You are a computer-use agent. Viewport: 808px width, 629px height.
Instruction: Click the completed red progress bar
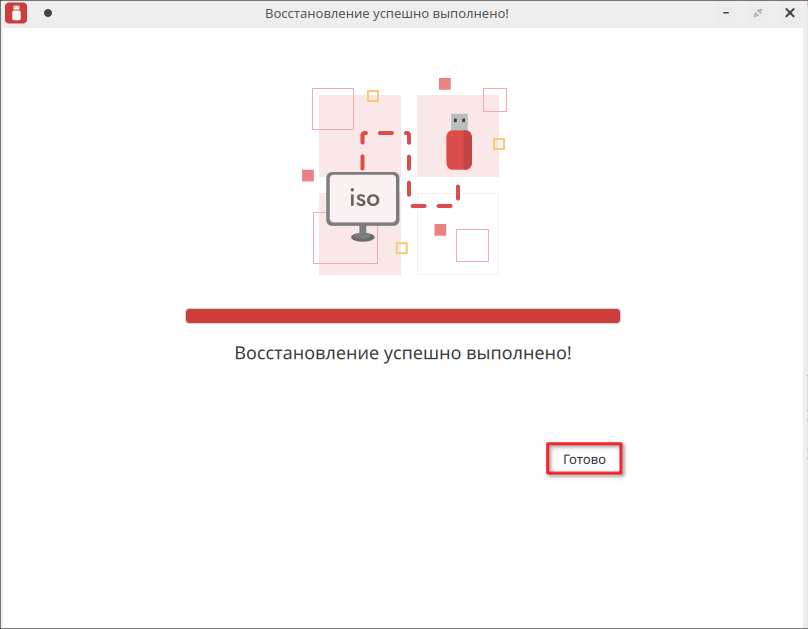pyautogui.click(x=402, y=316)
